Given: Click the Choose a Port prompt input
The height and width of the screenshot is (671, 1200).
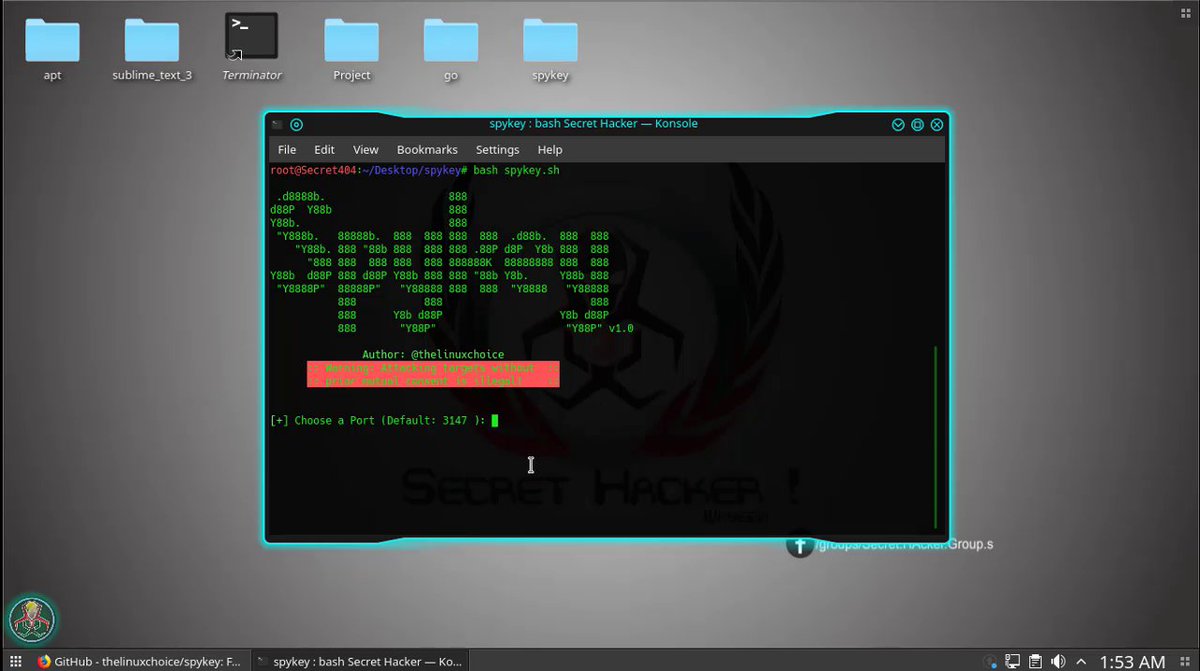Looking at the screenshot, I should [x=495, y=421].
